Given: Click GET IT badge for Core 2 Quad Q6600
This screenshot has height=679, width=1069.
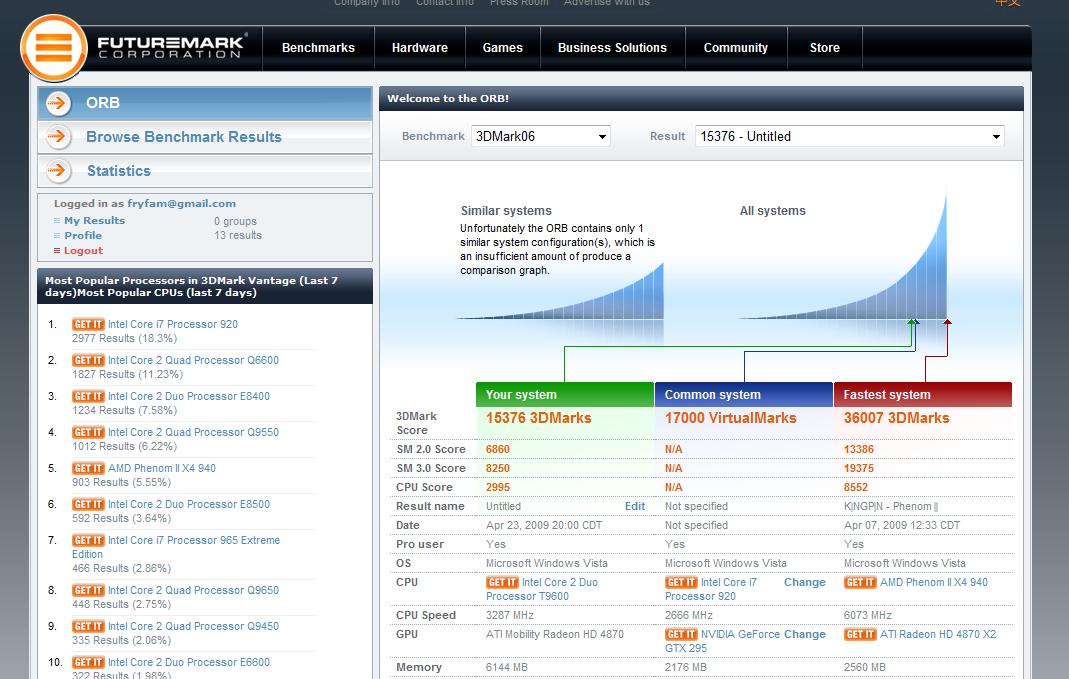Looking at the screenshot, I should coord(88,361).
